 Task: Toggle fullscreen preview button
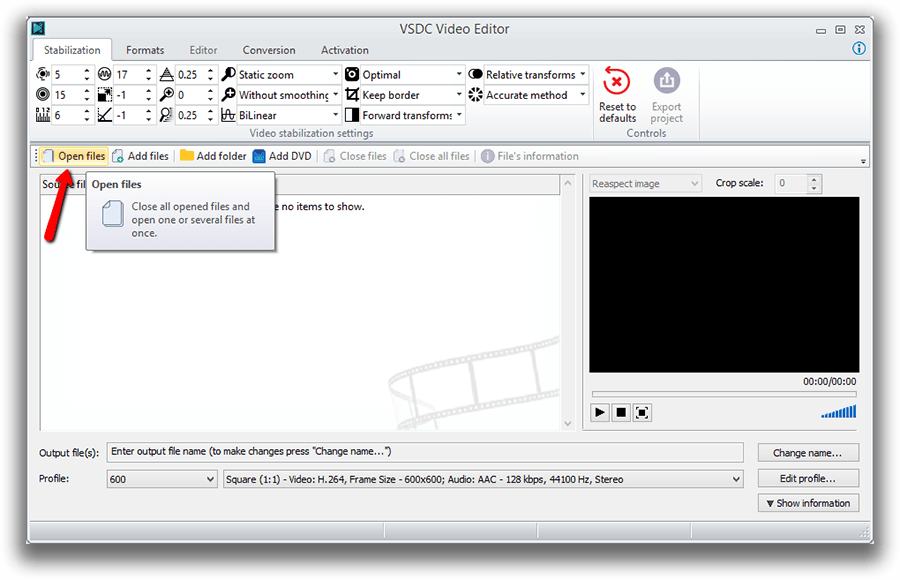coord(642,412)
